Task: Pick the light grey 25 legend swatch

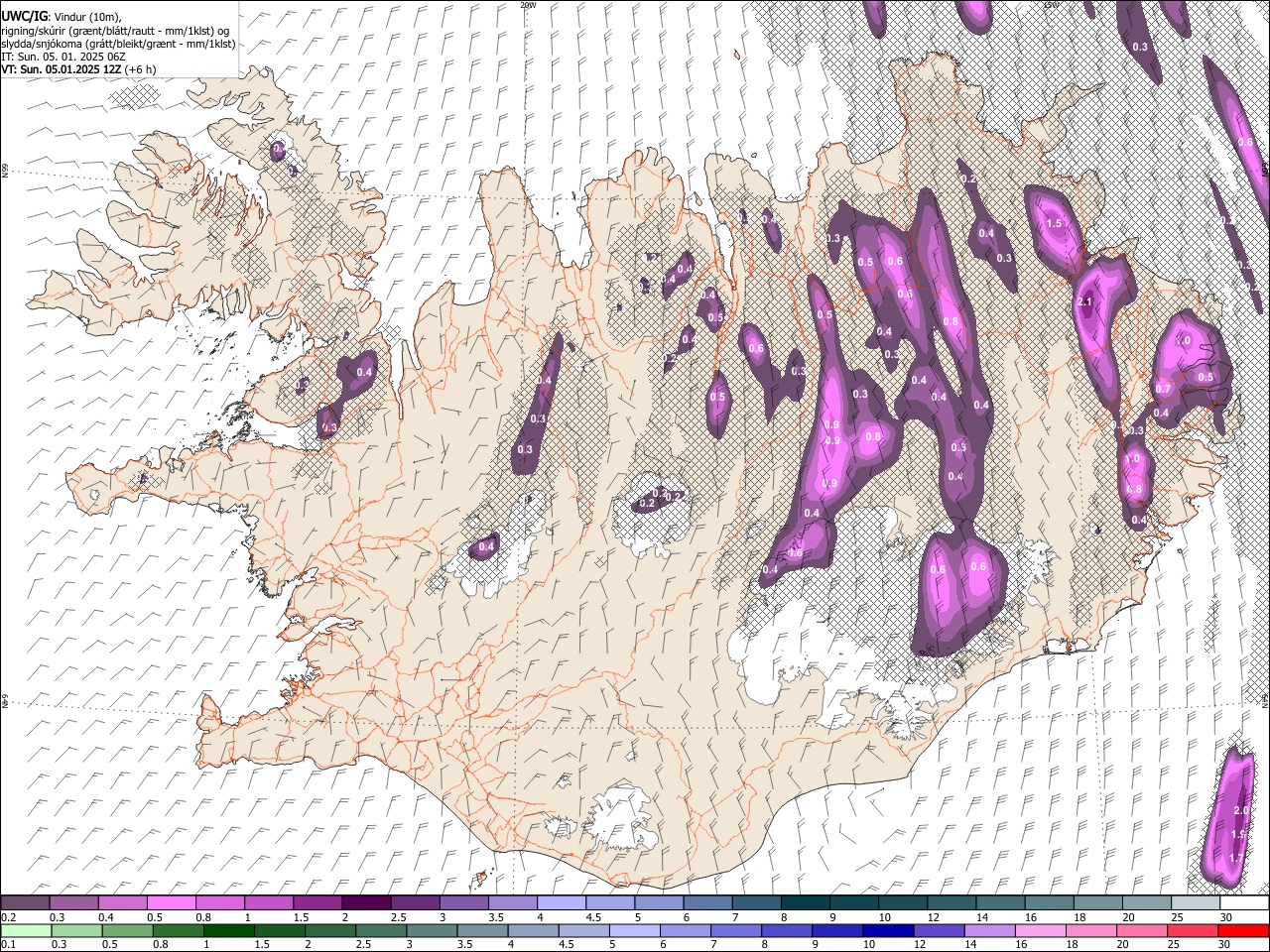Action: point(1195,903)
